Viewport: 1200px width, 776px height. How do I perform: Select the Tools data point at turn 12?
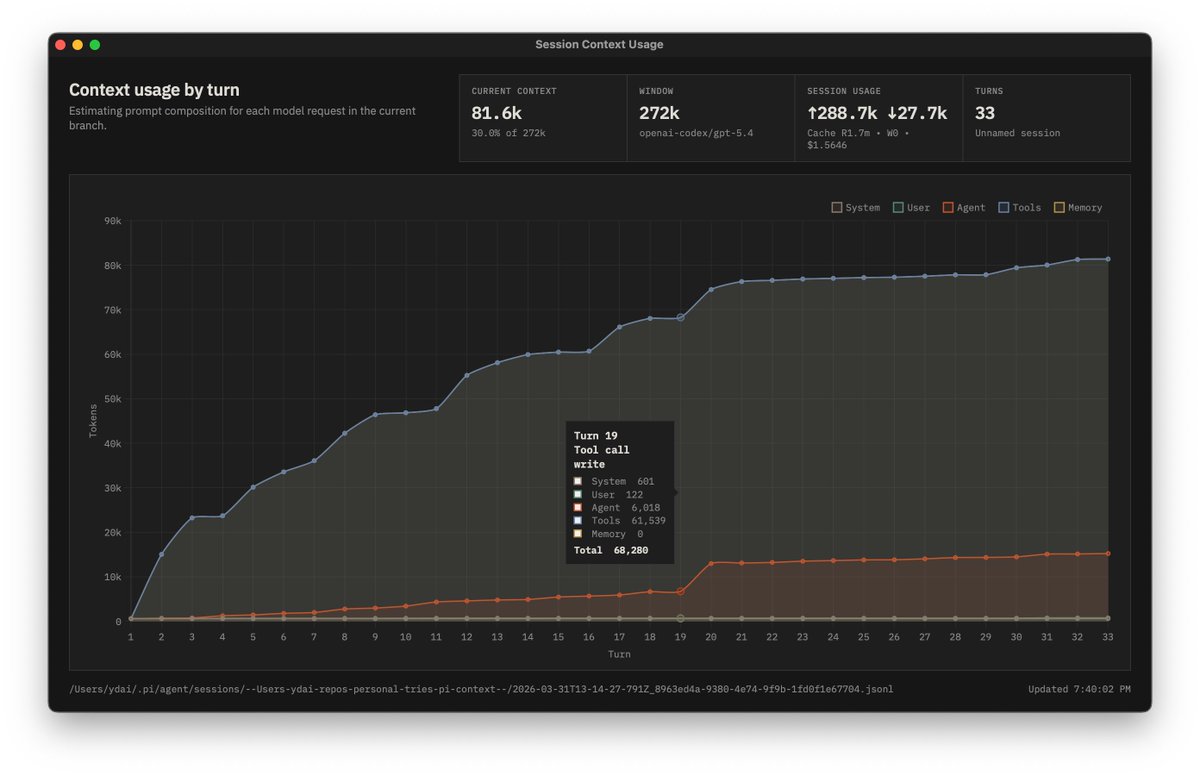(x=466, y=375)
